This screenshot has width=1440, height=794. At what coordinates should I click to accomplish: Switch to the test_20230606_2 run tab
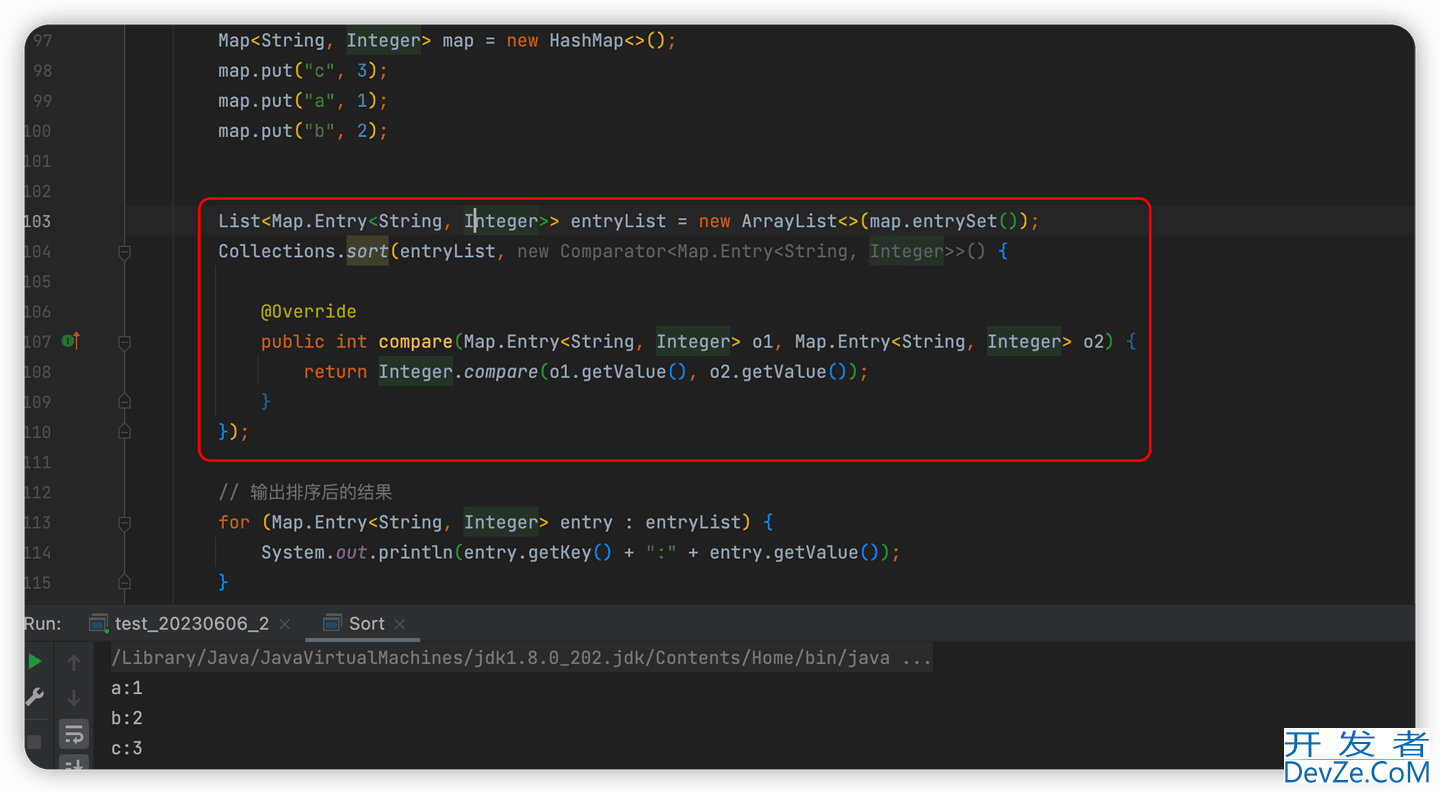coord(191,624)
